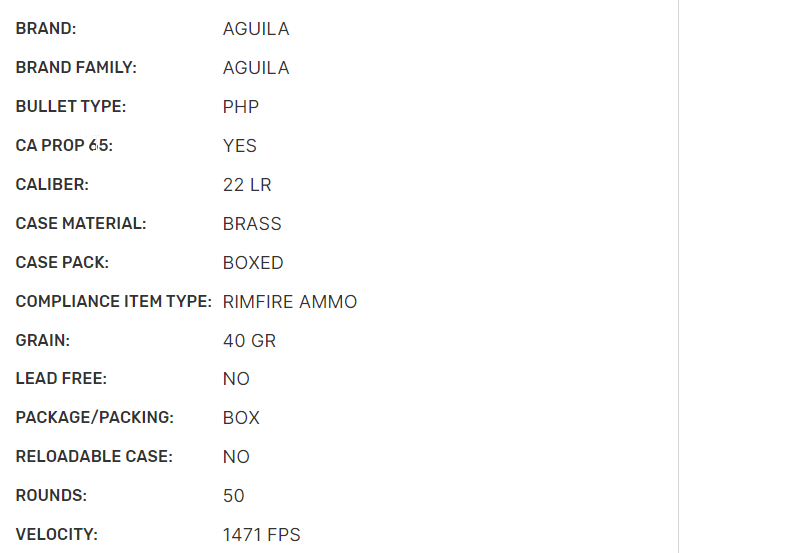Click the COMPLIANCE ITEM TYPE label

click(113, 302)
